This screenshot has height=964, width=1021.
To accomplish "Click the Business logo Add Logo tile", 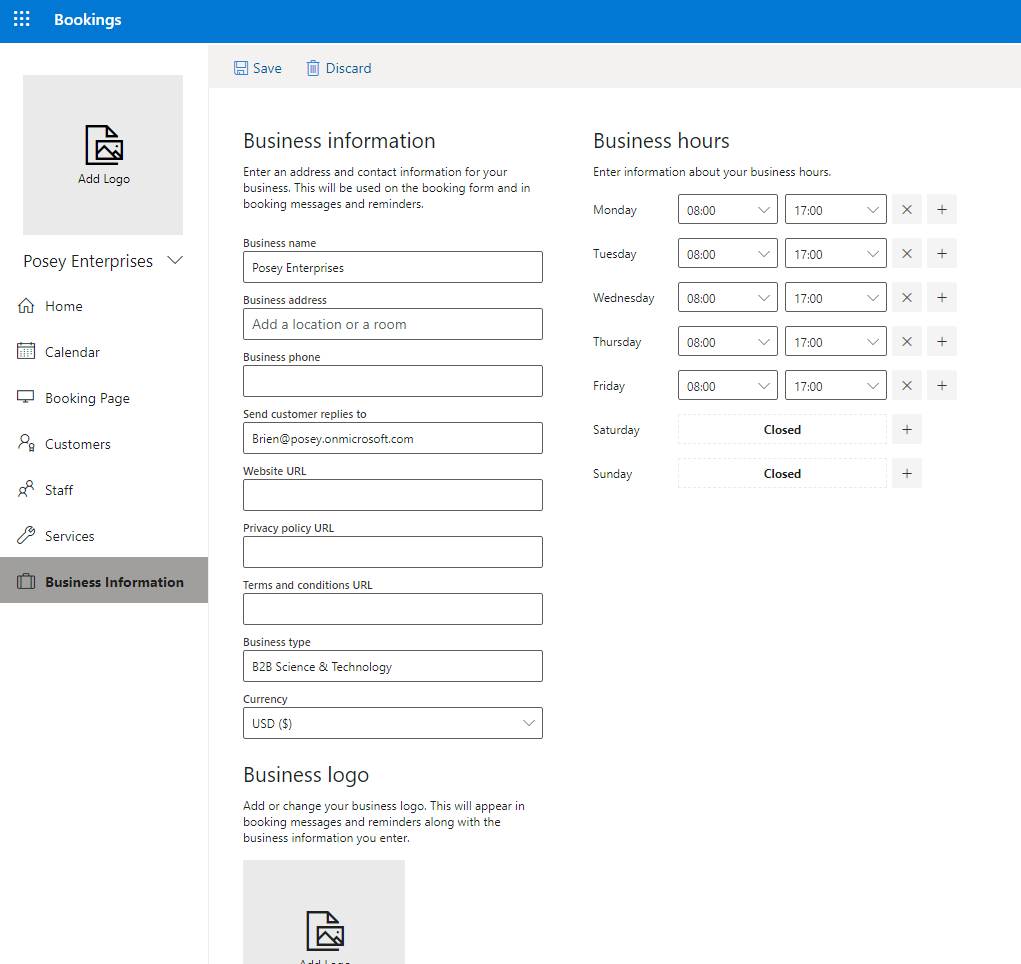I will 324,912.
